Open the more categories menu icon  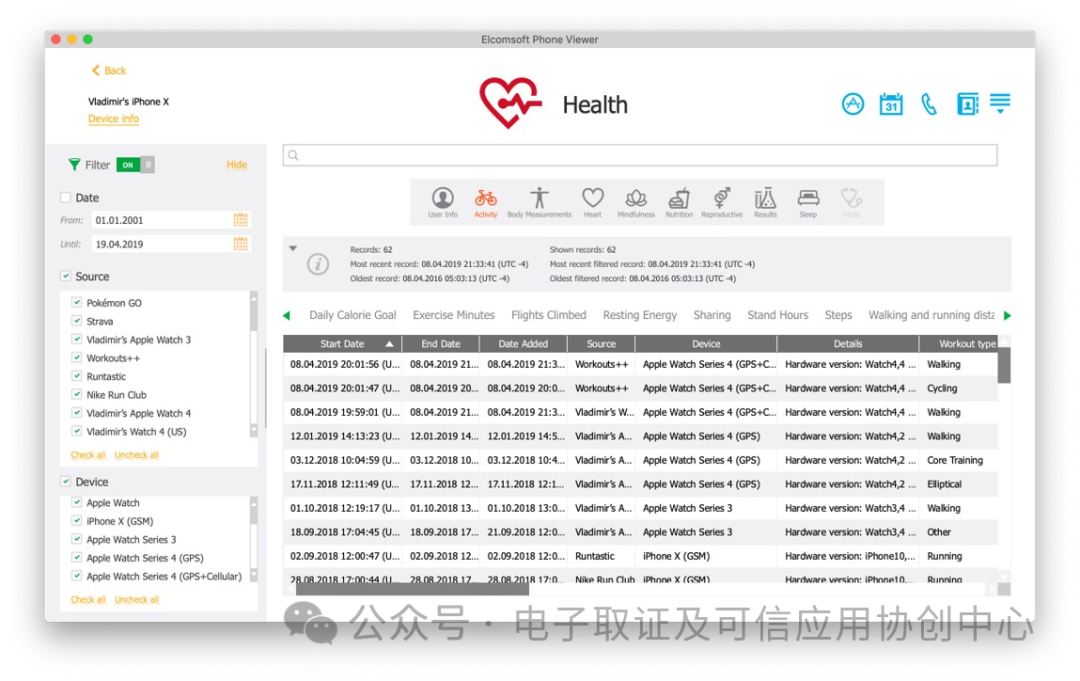click(1000, 103)
